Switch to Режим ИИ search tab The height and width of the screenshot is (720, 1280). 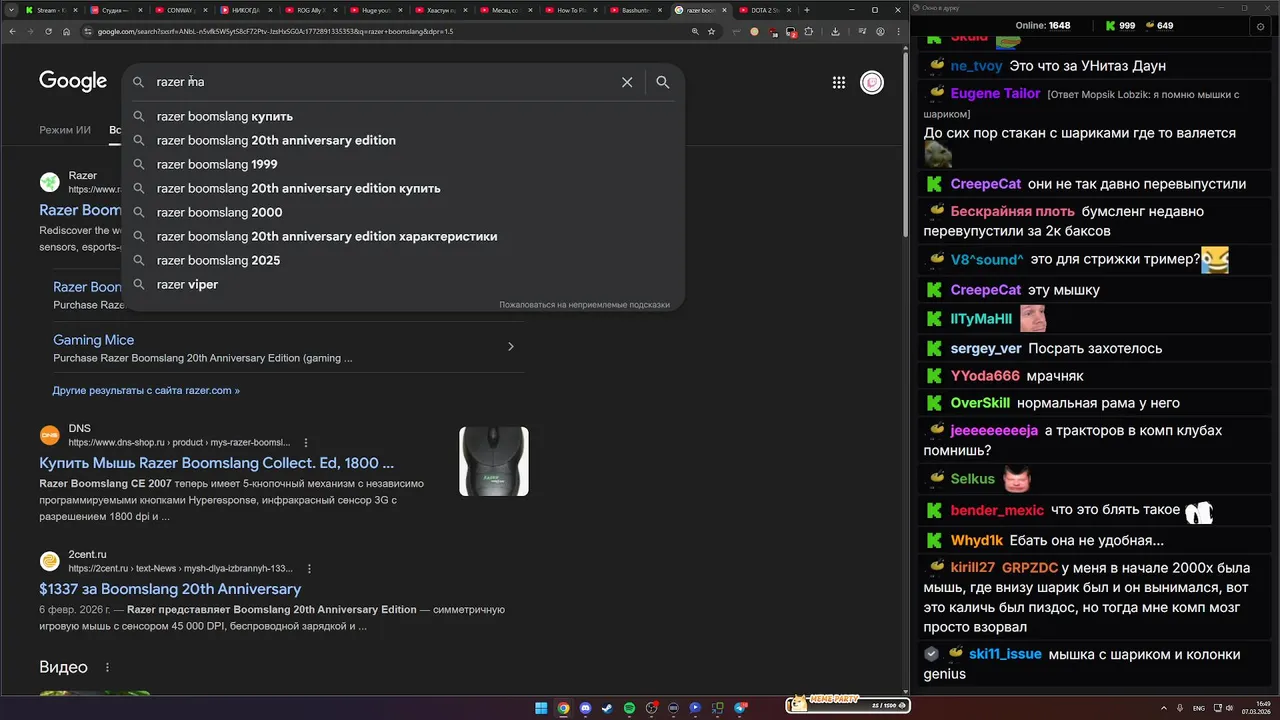pos(65,130)
